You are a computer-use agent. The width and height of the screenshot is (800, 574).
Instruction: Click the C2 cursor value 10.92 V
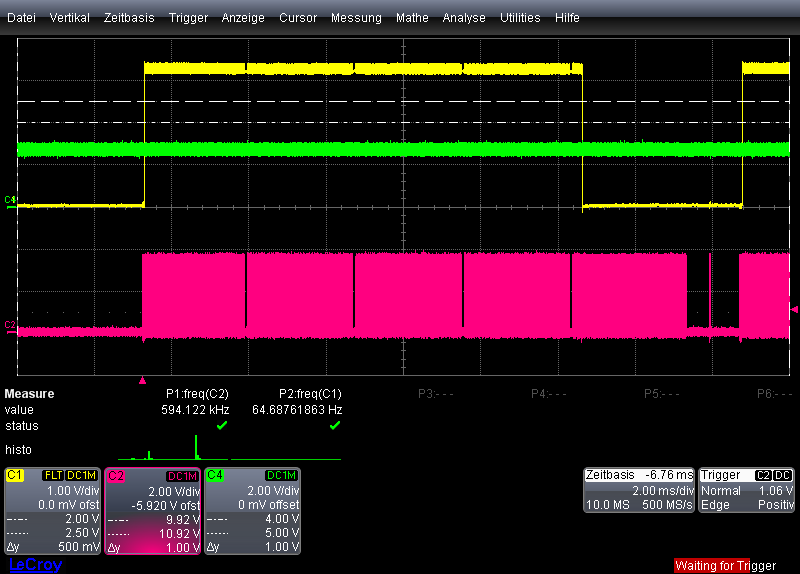179,534
